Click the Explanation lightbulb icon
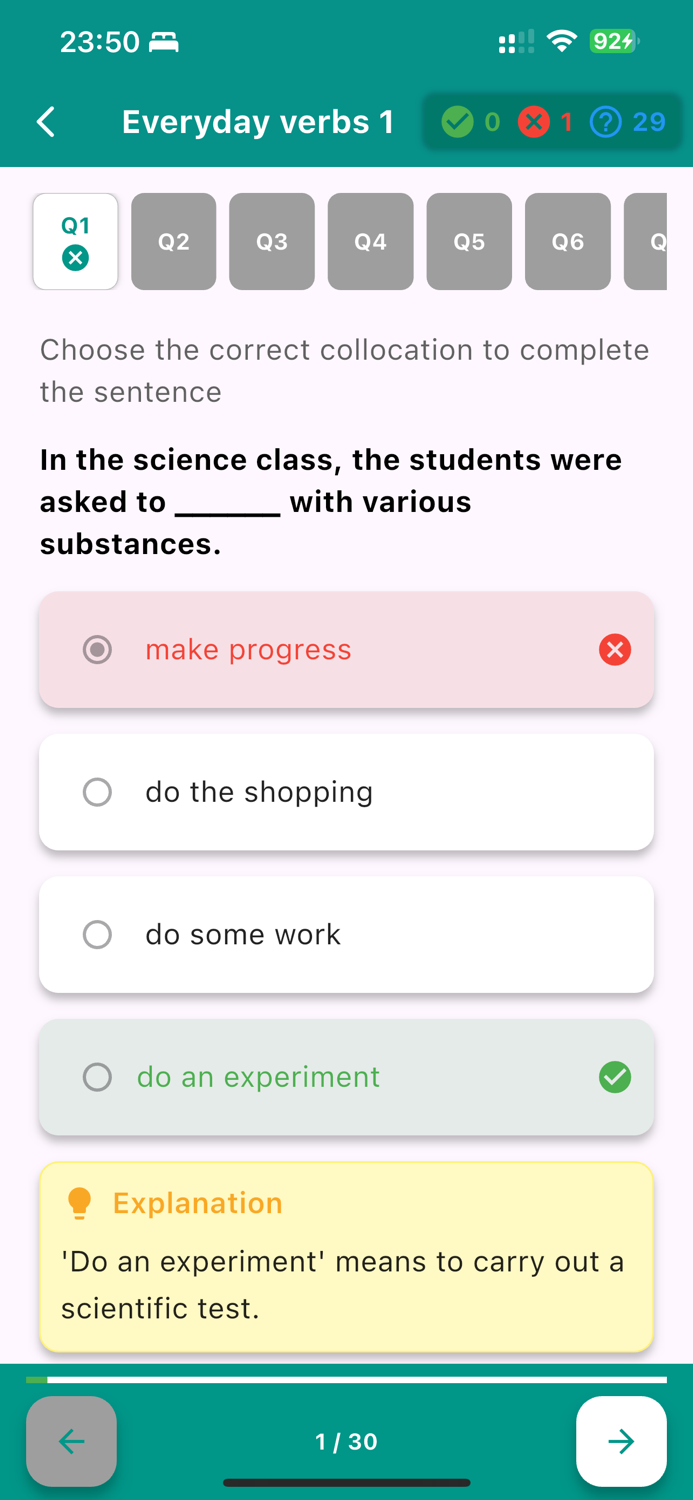The image size is (693, 1500). (x=79, y=1203)
